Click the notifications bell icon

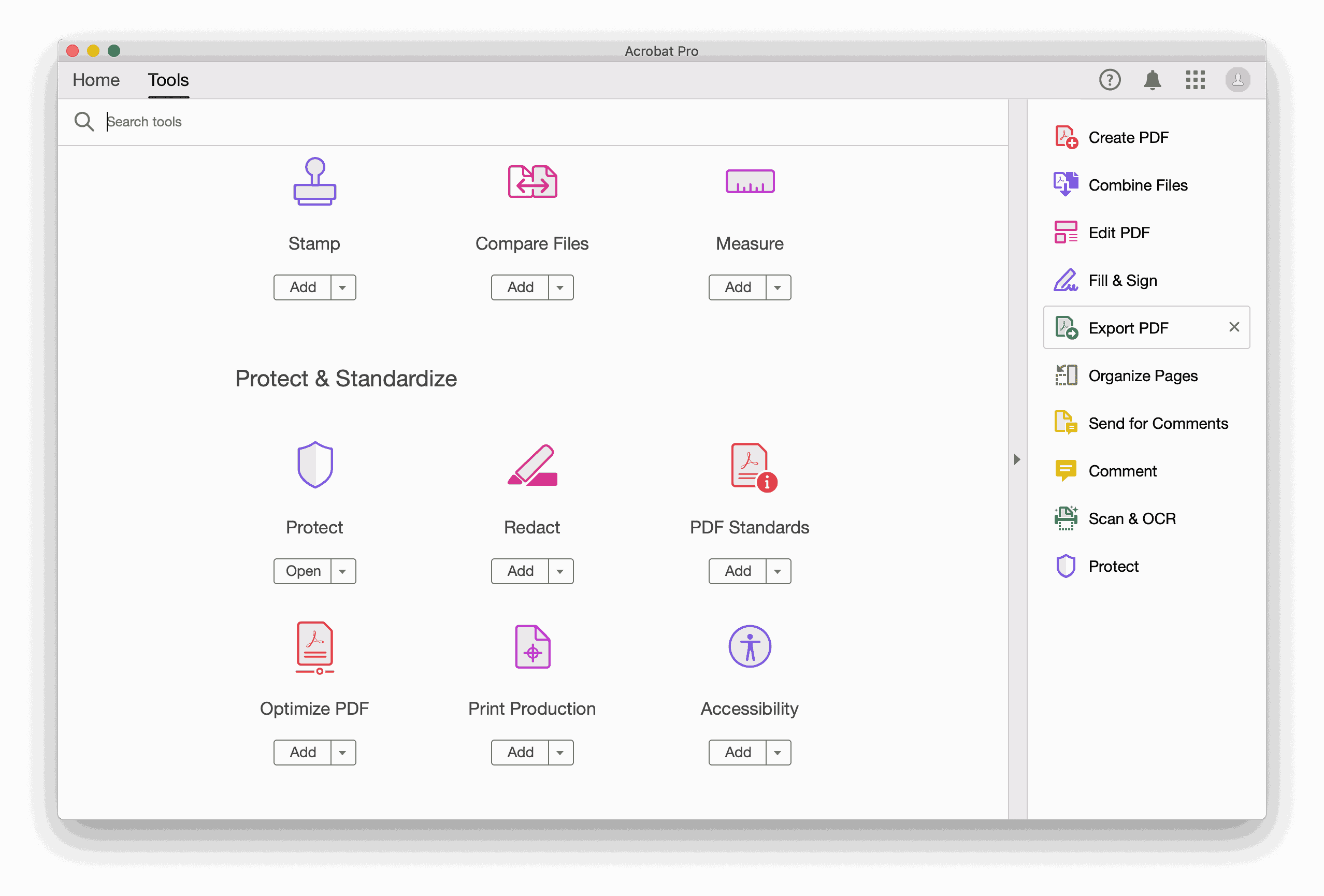[1152, 80]
